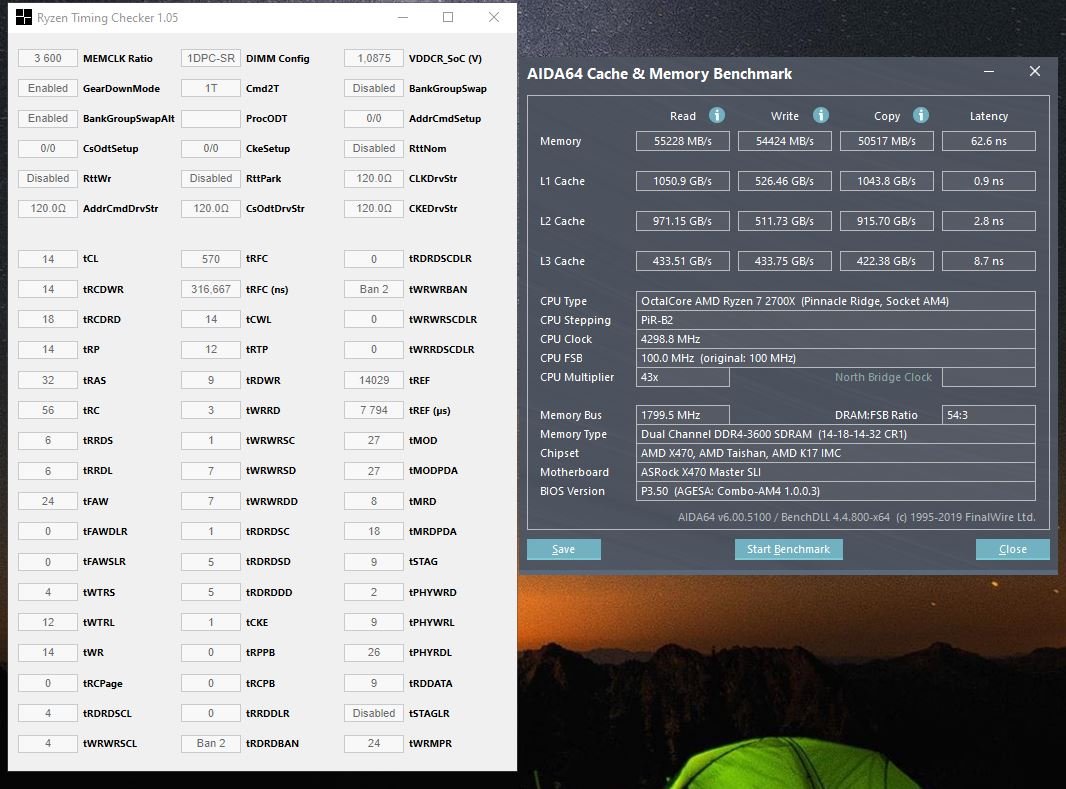This screenshot has height=789, width=1066.
Task: Select the tWRWRBAN Ban 2 field
Action: coord(374,290)
